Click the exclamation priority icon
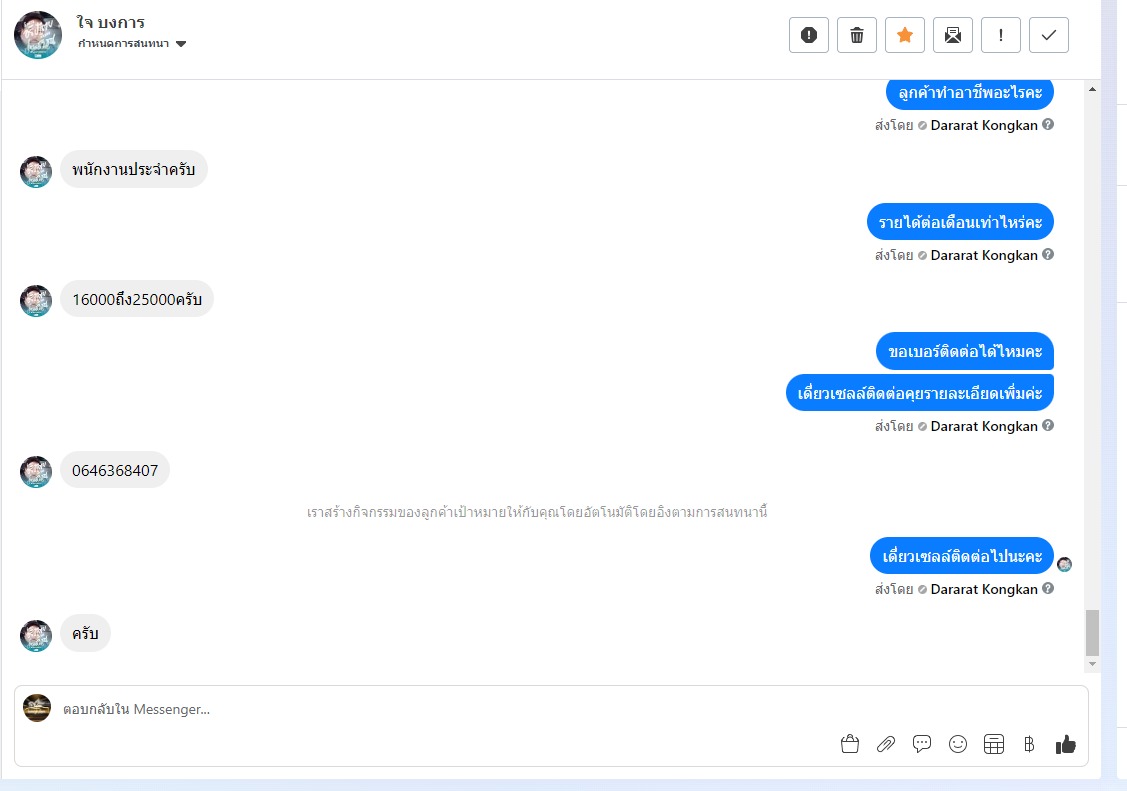The width and height of the screenshot is (1127, 791). (x=1000, y=34)
